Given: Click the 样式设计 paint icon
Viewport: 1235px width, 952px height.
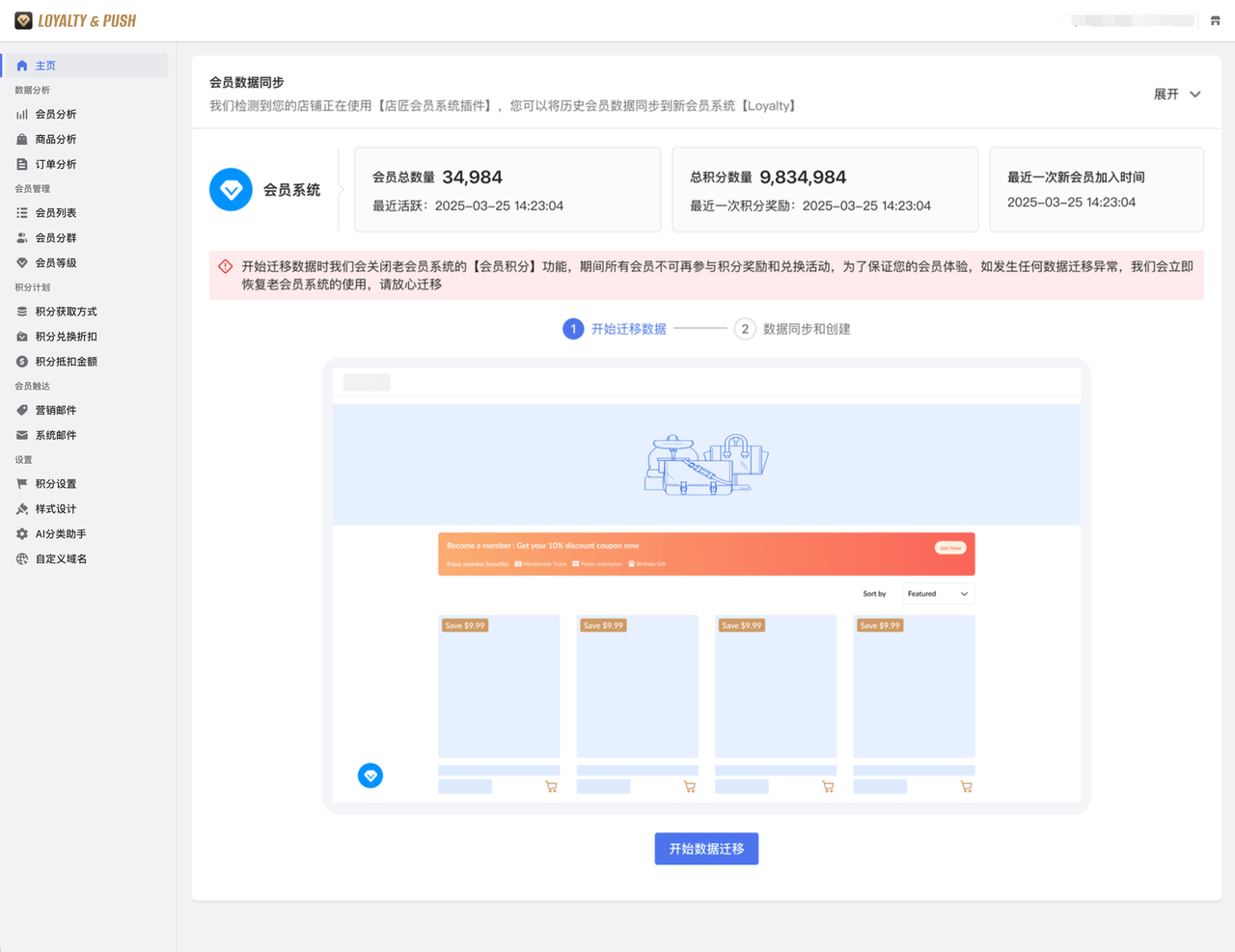Looking at the screenshot, I should 22,509.
